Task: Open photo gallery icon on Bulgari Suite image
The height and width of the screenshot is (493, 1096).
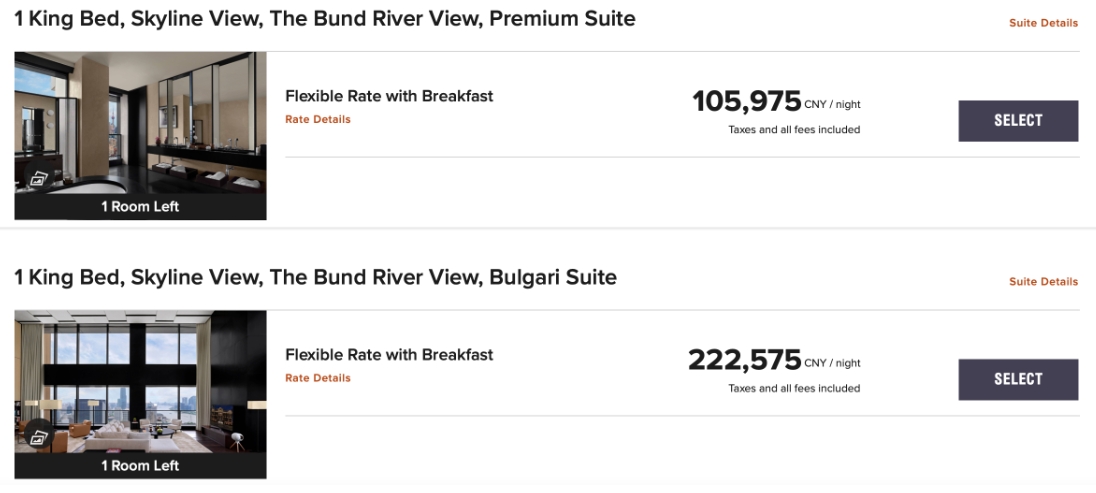Action: coord(38,437)
